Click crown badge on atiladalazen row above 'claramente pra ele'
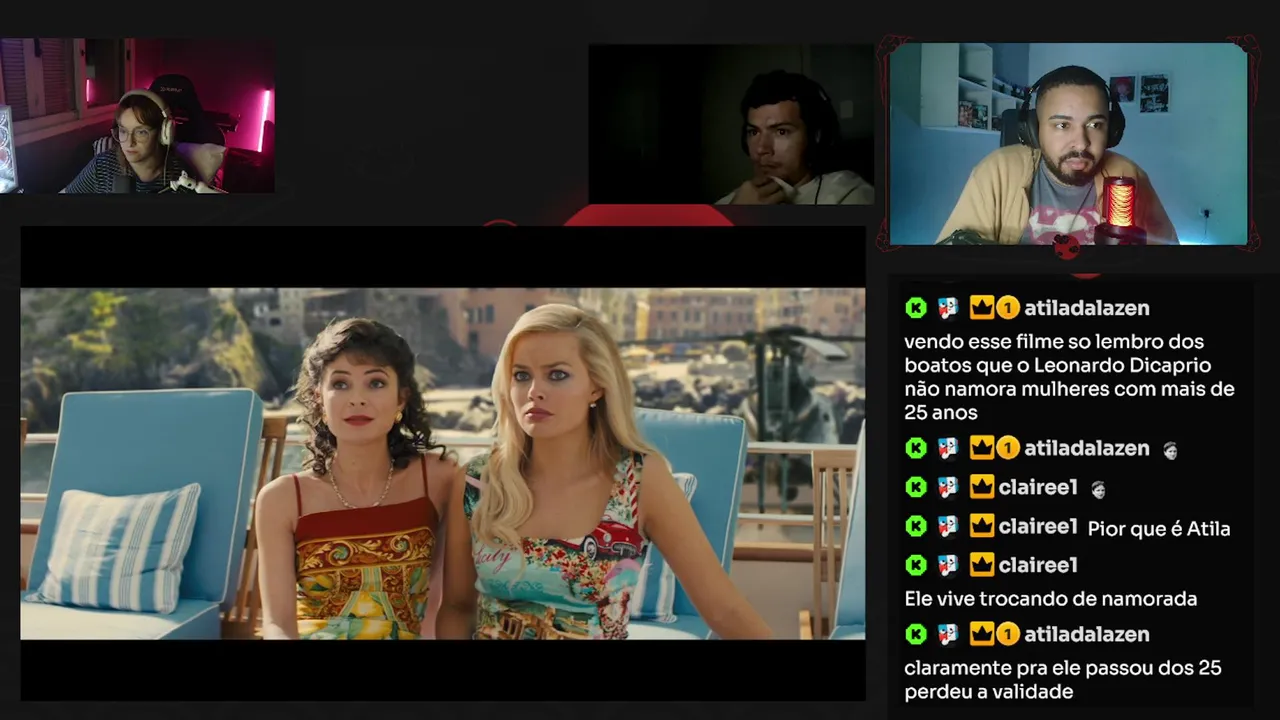This screenshot has height=720, width=1280. [982, 634]
